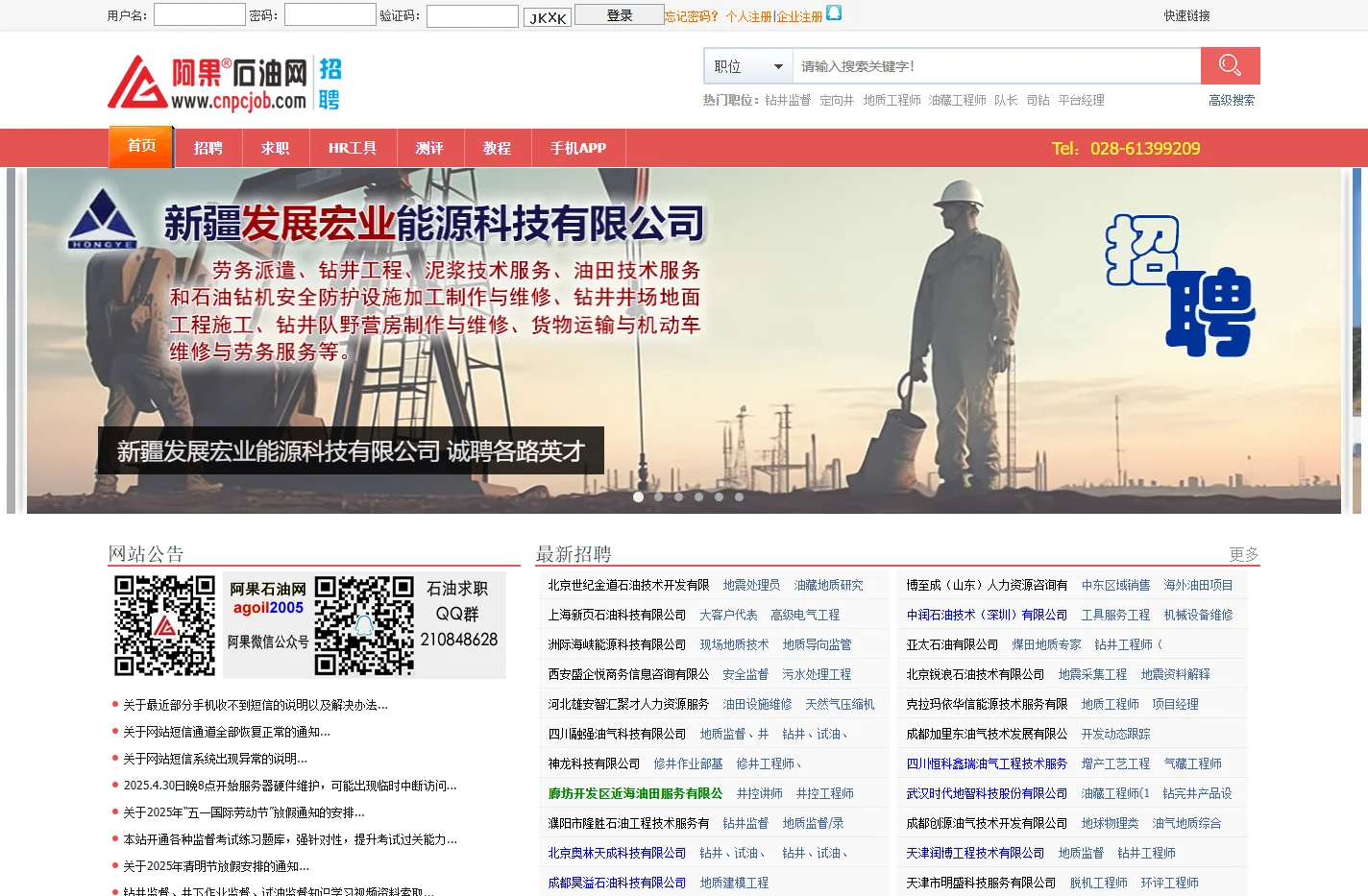
Task: Open job 海外油田项目
Action: pos(1198,585)
